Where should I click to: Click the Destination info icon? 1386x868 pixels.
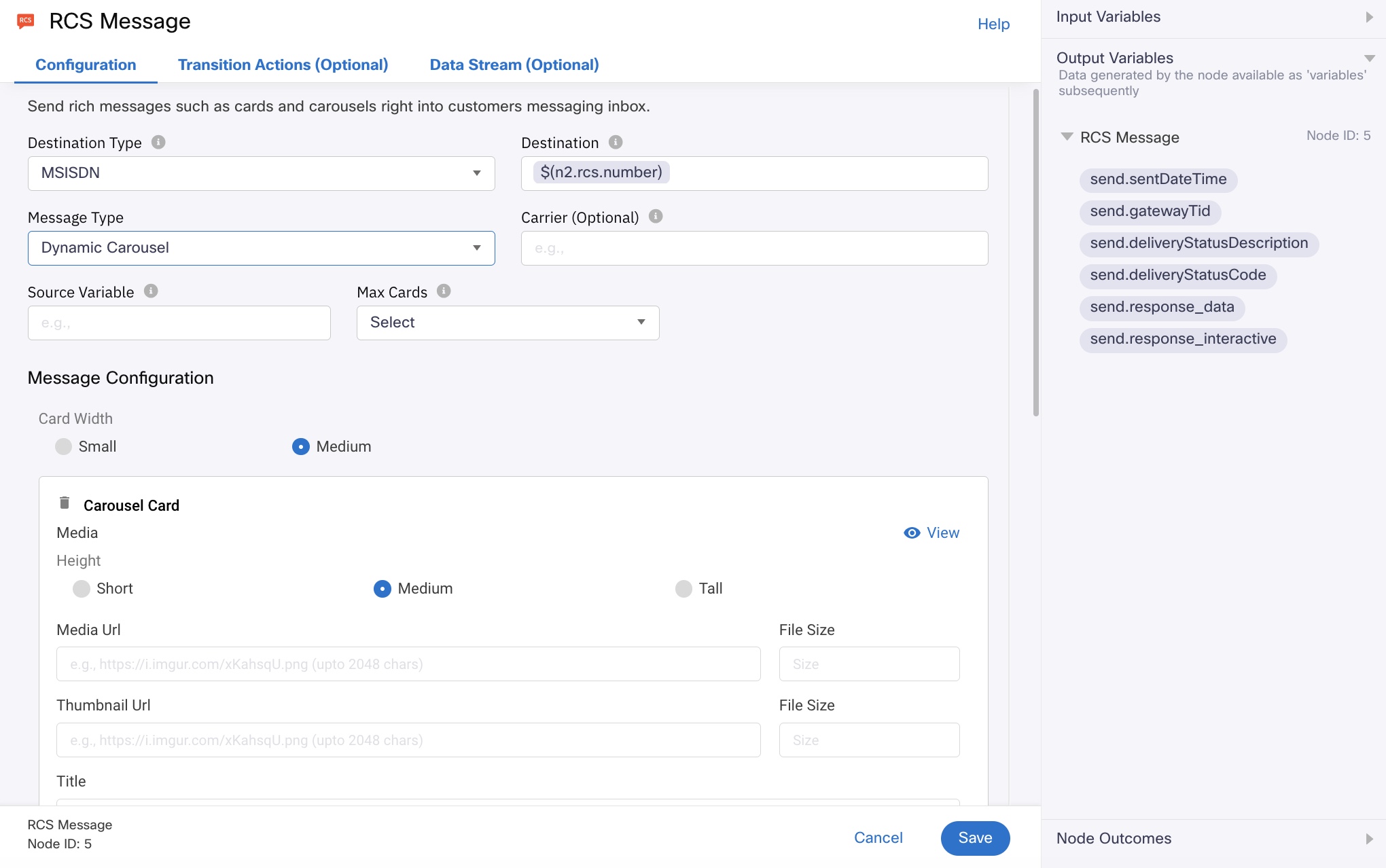tap(616, 142)
